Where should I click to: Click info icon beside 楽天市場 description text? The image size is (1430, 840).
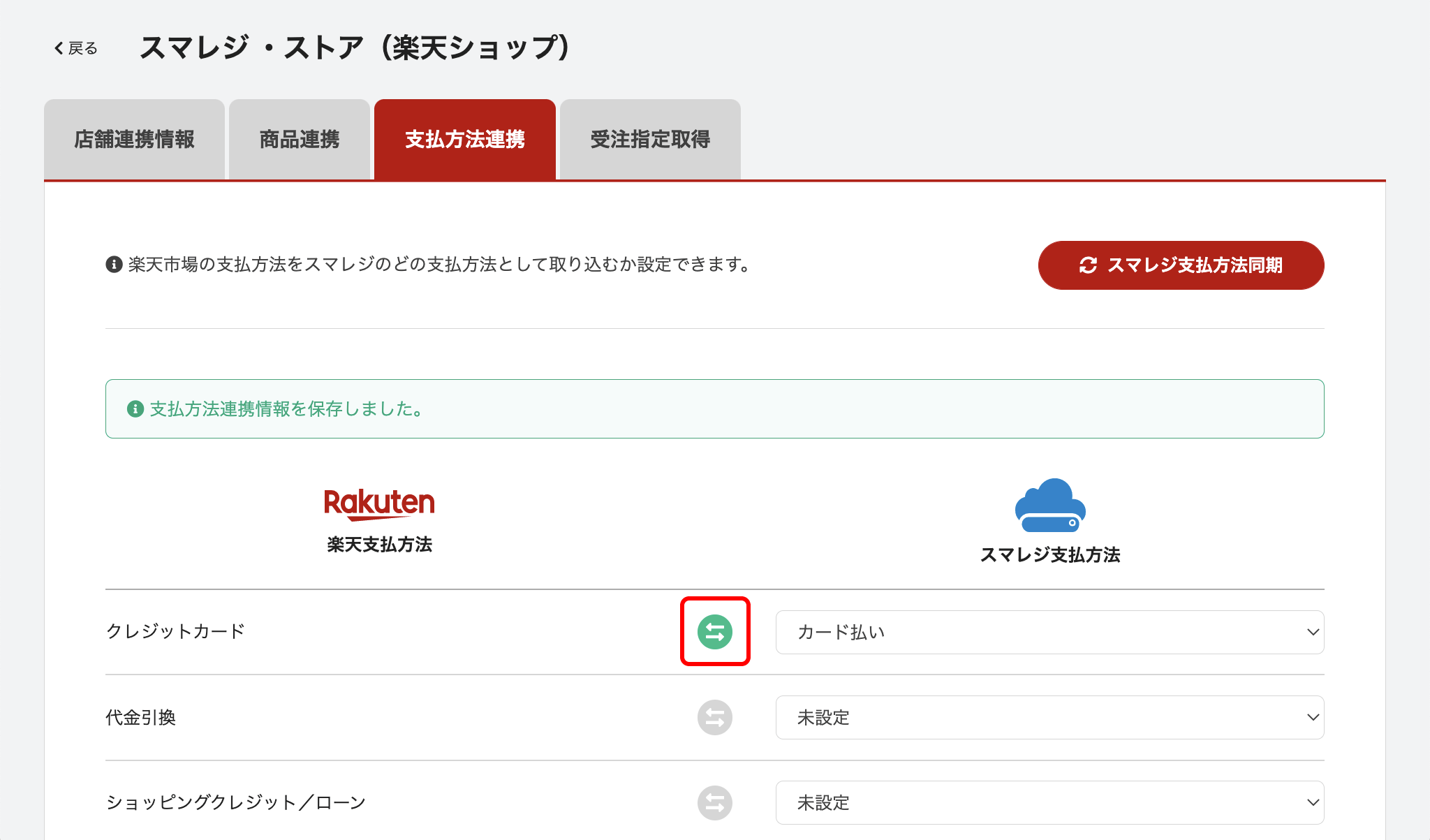coord(114,265)
